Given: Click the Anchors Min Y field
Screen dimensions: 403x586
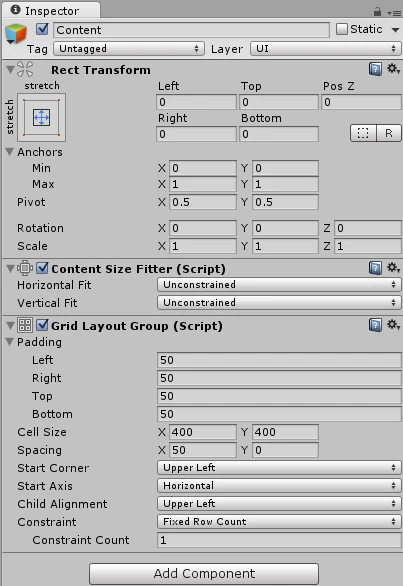Looking at the screenshot, I should tap(286, 168).
